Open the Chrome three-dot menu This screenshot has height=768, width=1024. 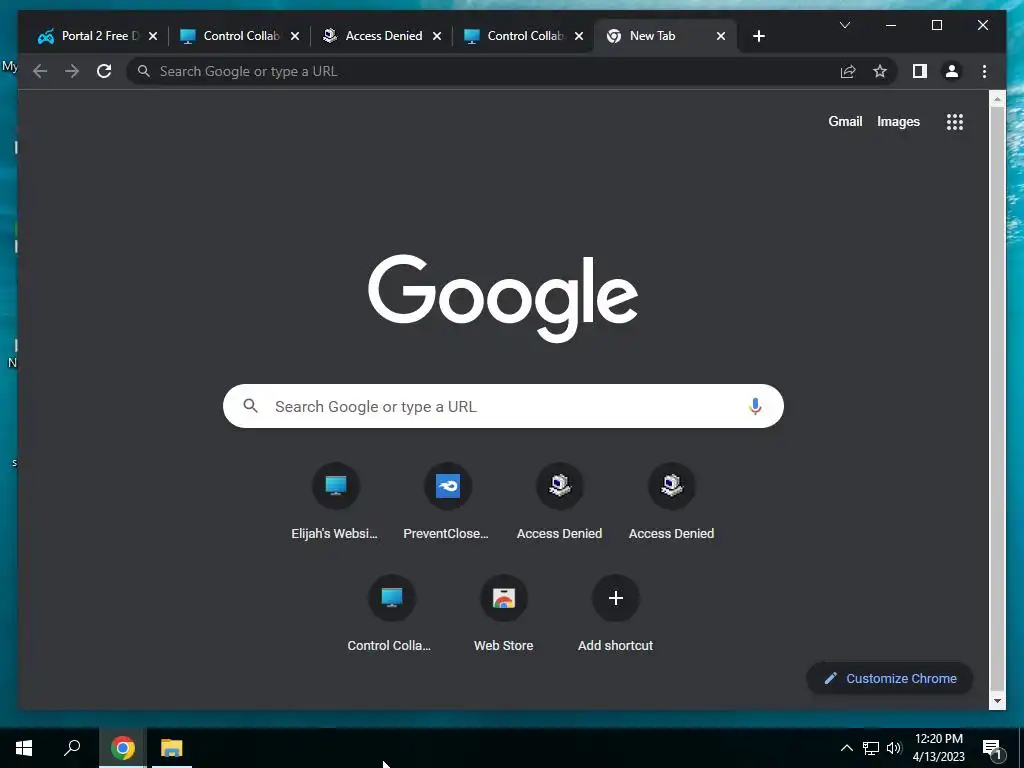[984, 71]
